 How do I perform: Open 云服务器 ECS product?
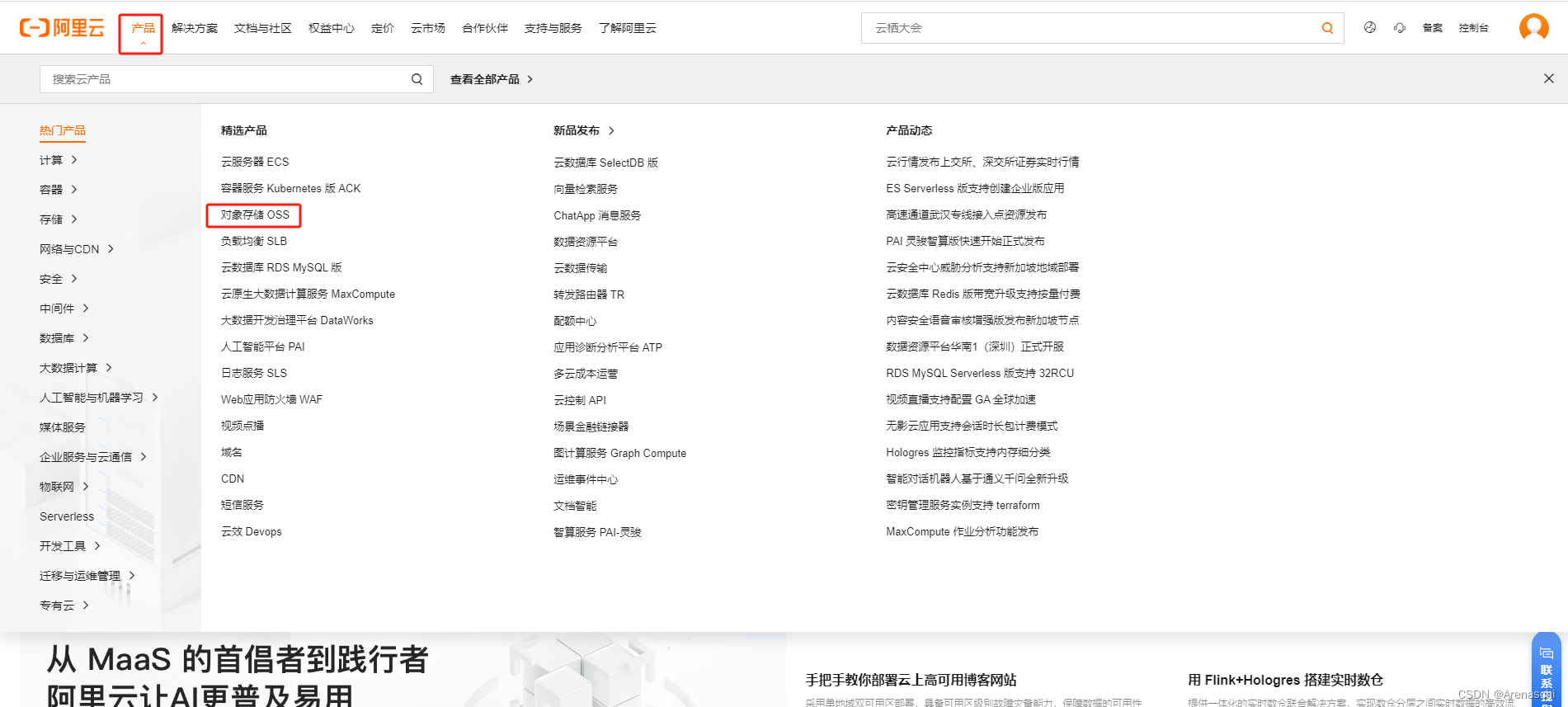255,162
